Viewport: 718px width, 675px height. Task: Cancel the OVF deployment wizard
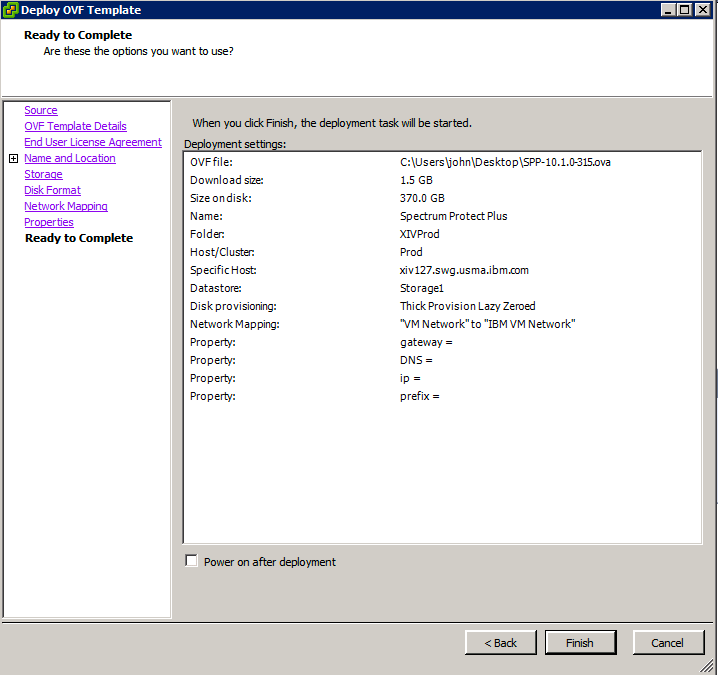tap(668, 642)
